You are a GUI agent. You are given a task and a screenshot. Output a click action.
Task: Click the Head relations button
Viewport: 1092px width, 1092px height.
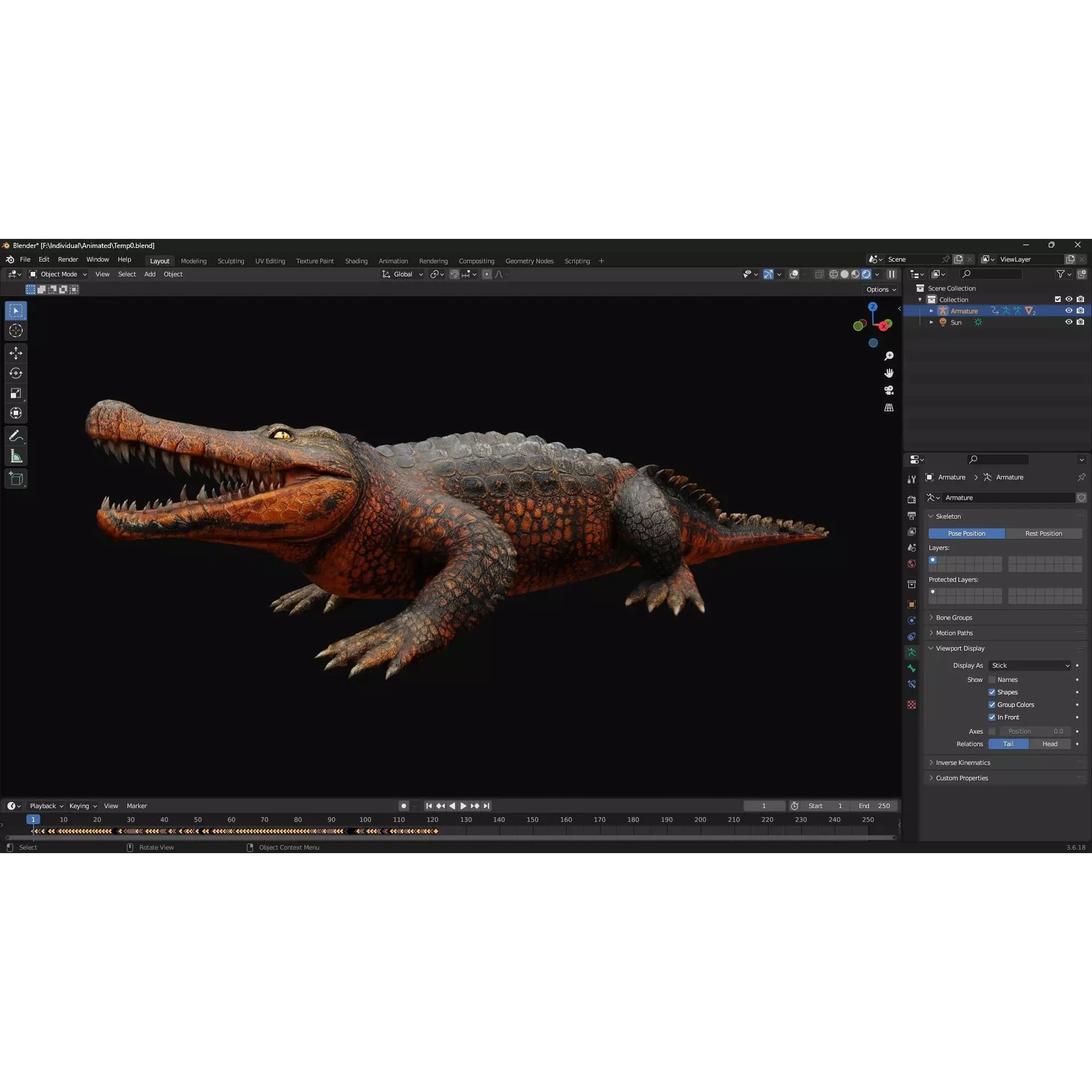coord(1050,744)
